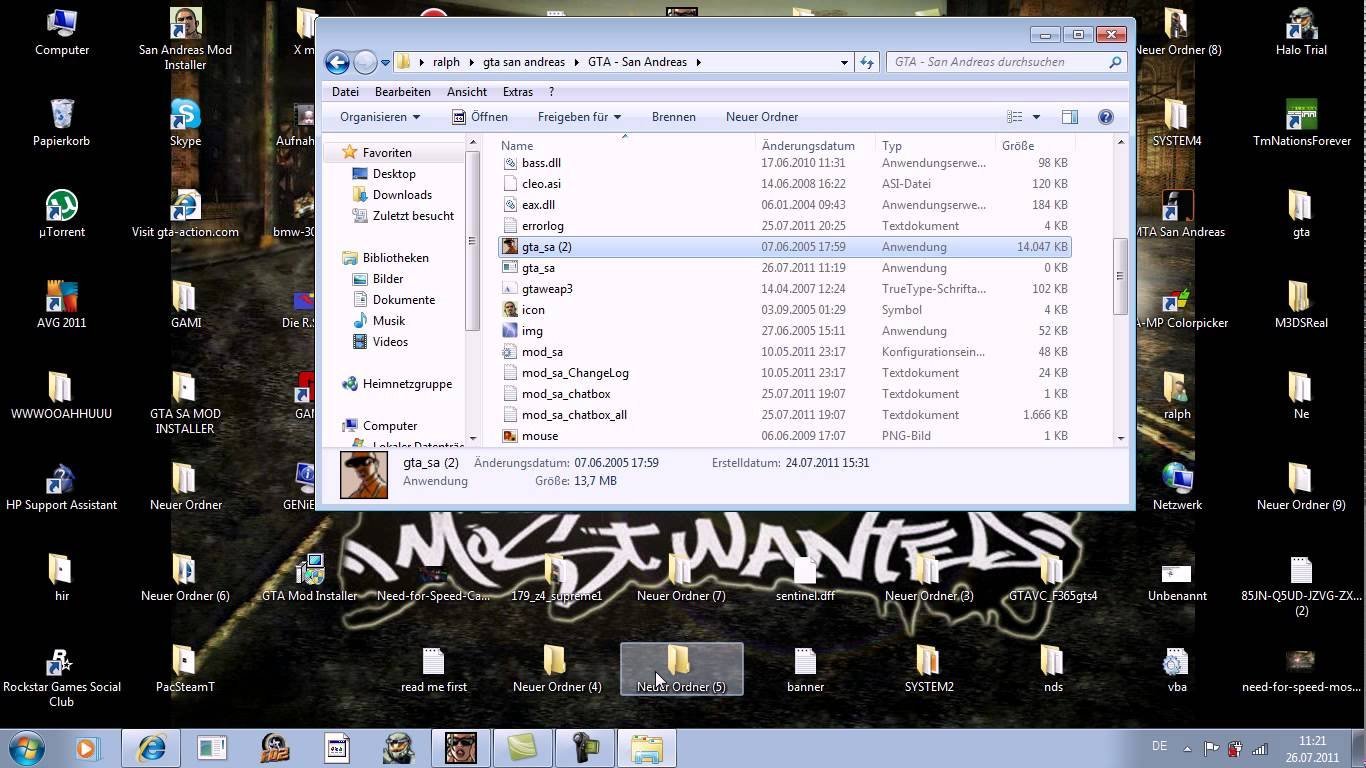Open the Windows Start button
Screen dimensions: 1366x768
(28, 748)
